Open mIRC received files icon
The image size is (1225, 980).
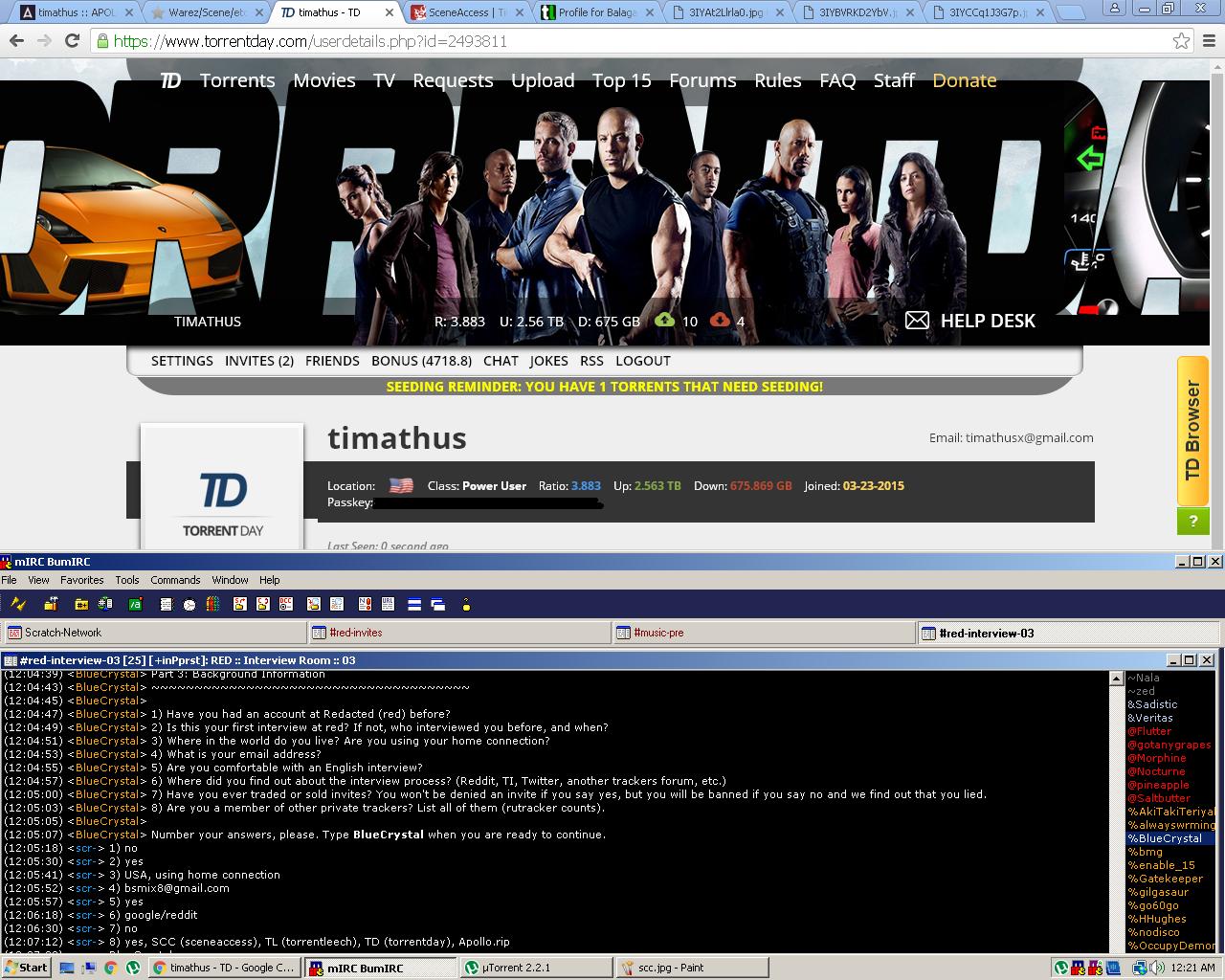(313, 604)
